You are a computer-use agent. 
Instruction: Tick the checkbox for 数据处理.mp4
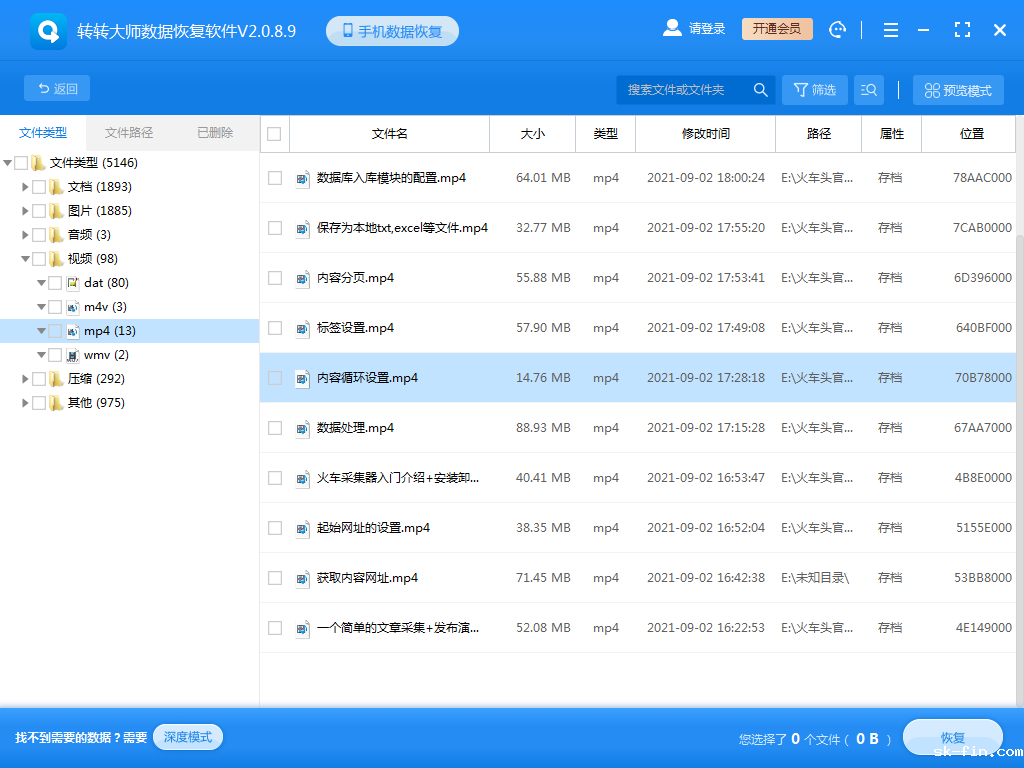[273, 428]
